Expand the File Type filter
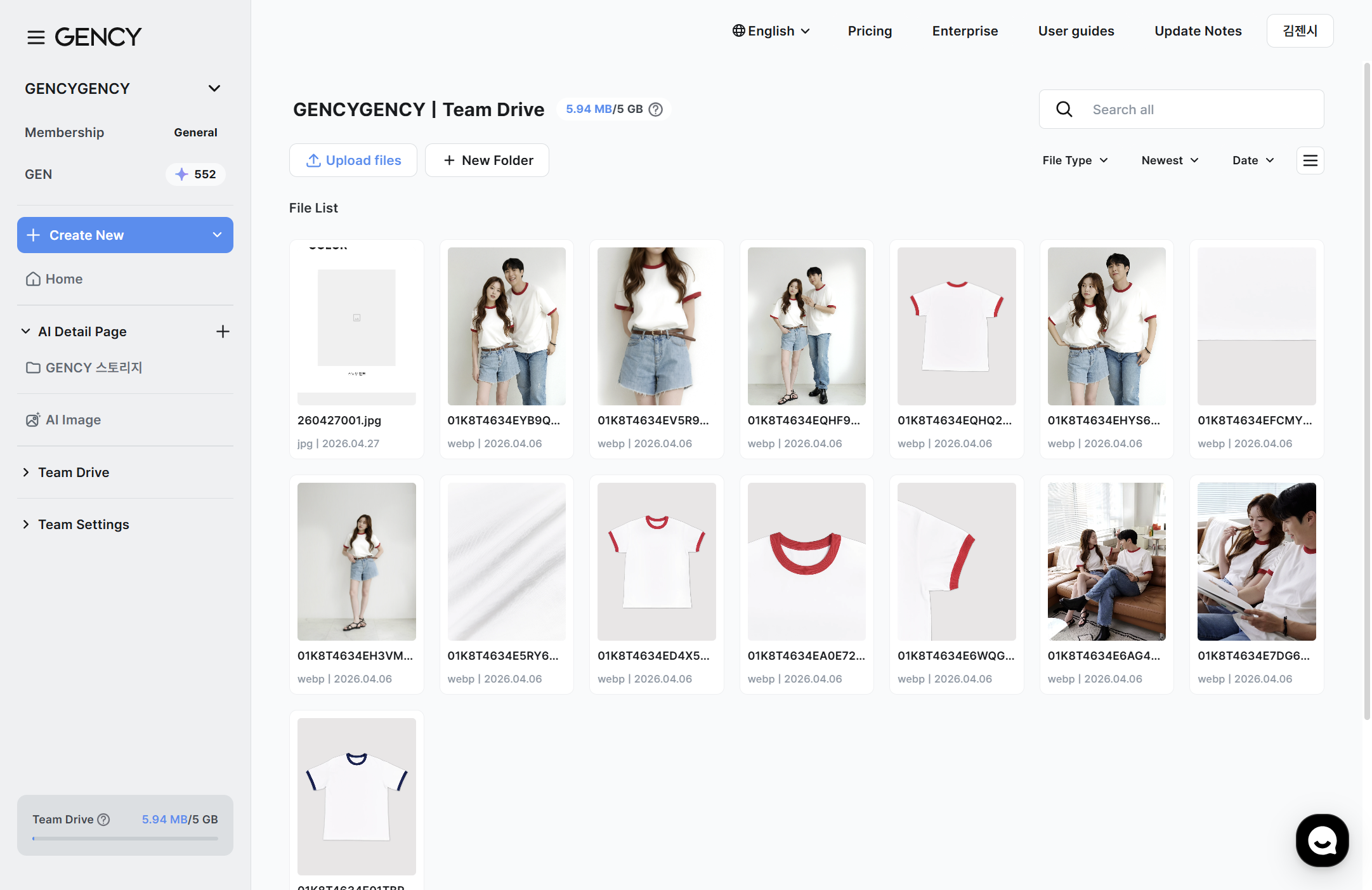Image resolution: width=1372 pixels, height=890 pixels. pyautogui.click(x=1076, y=160)
